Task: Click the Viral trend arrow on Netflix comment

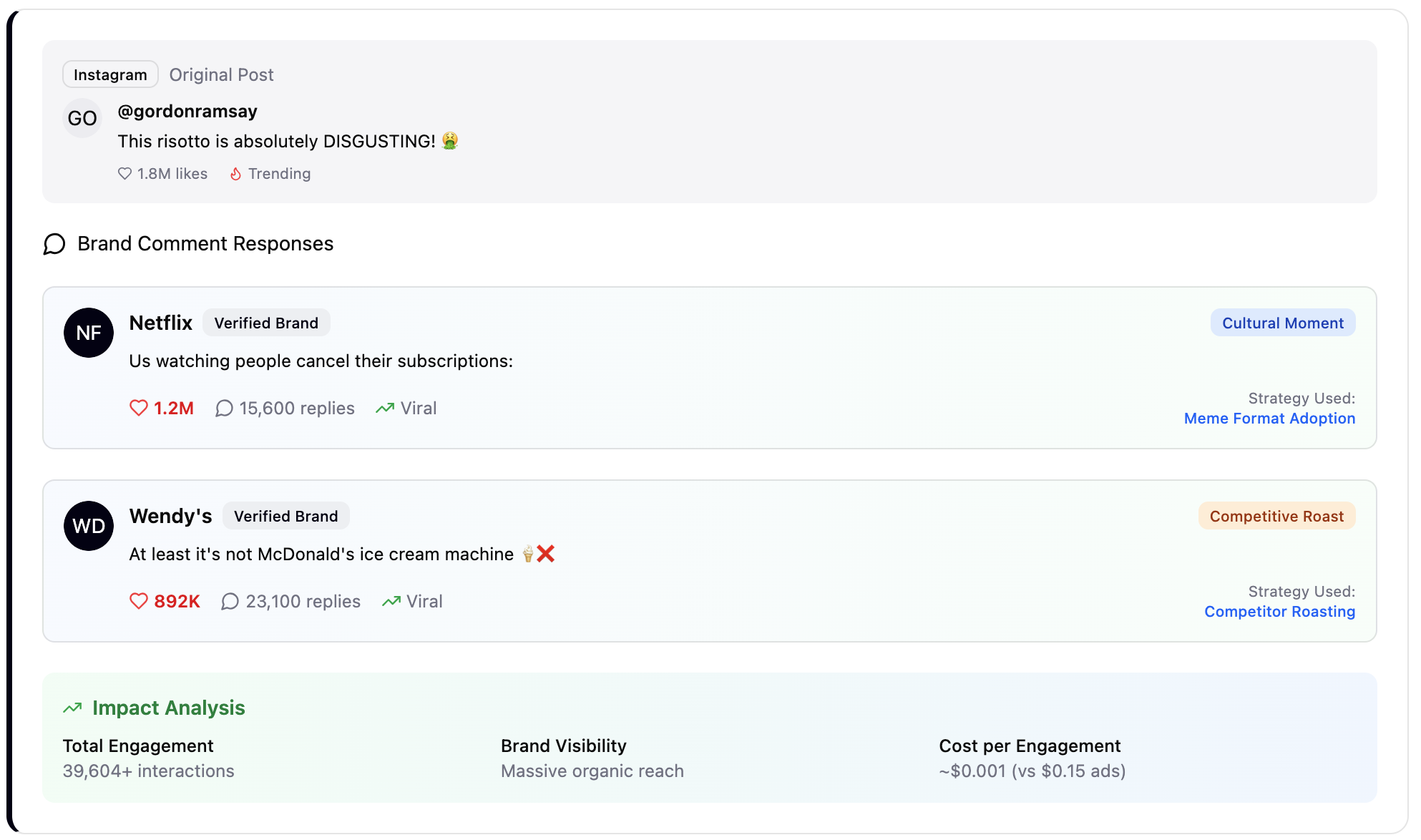Action: [385, 408]
